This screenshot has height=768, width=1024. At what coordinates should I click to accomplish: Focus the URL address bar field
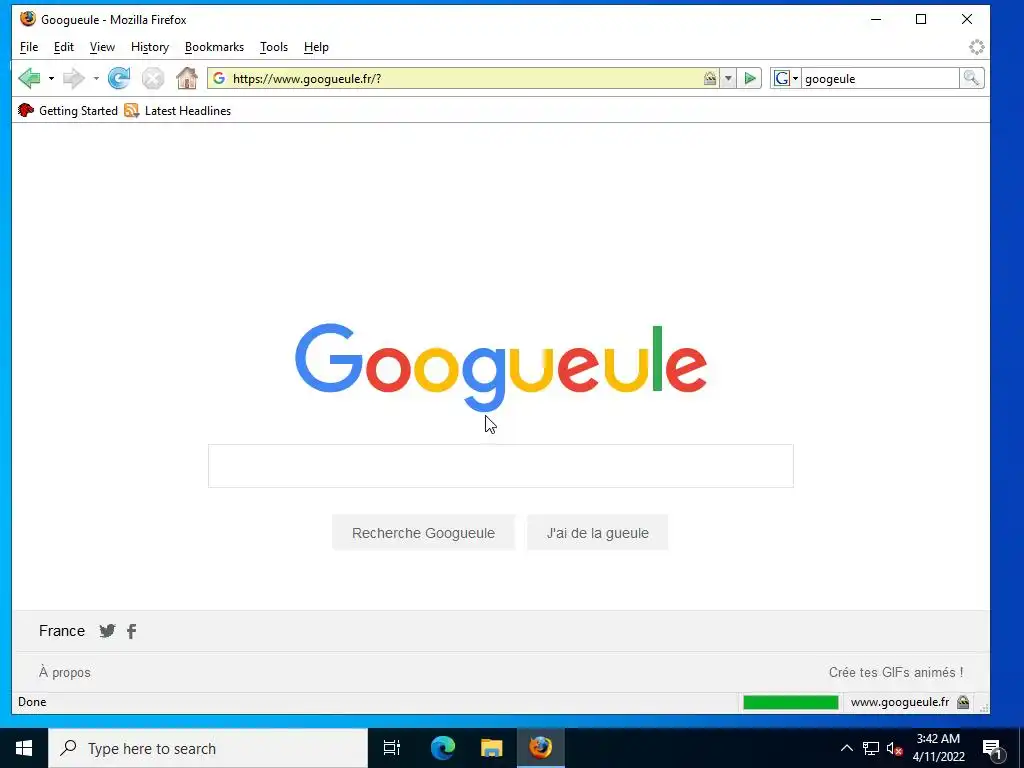[x=464, y=78]
